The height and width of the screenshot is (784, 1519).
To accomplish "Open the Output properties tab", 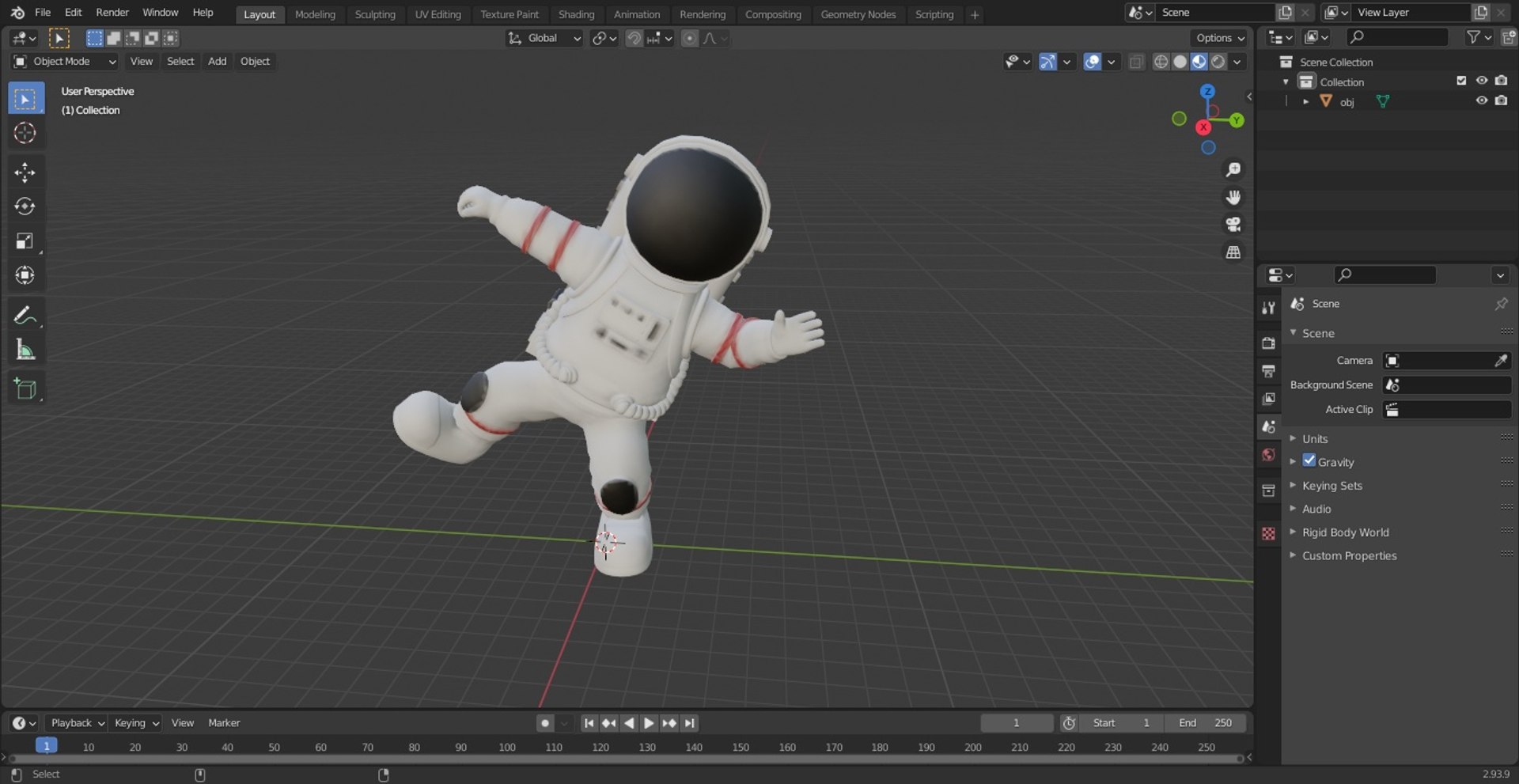I will (x=1268, y=371).
